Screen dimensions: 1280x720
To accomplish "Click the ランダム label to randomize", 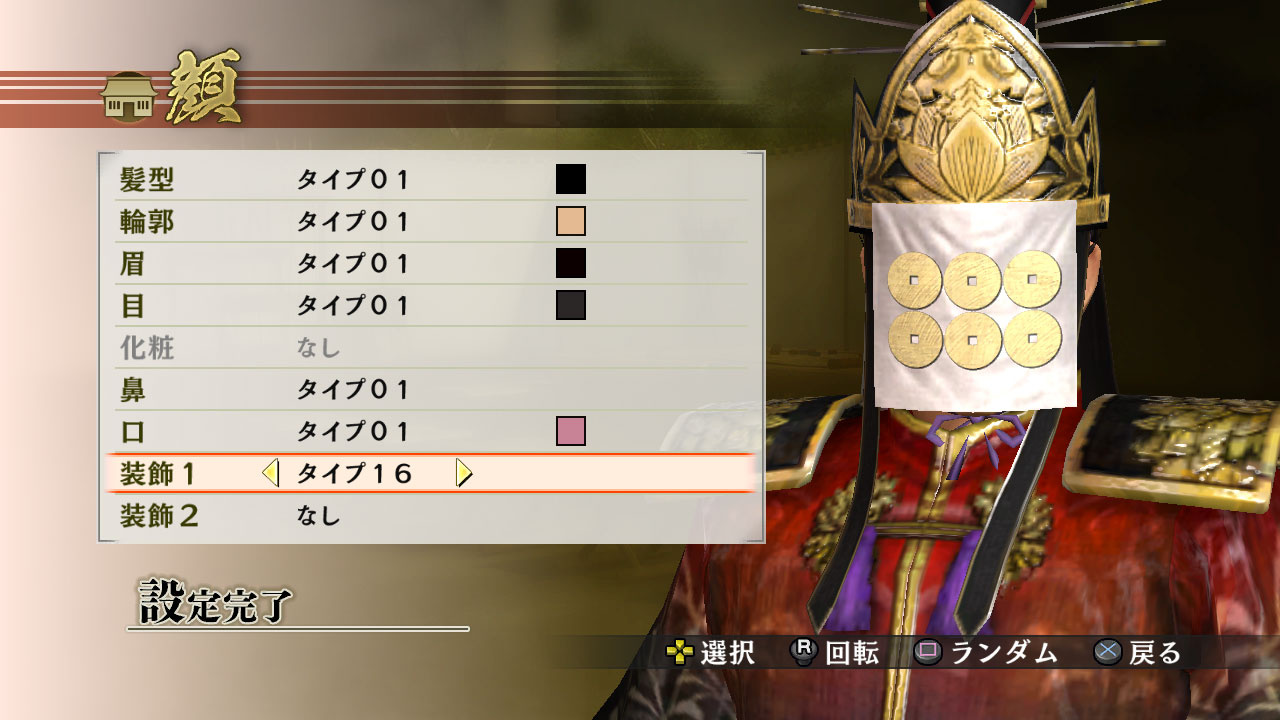I will point(1004,653).
